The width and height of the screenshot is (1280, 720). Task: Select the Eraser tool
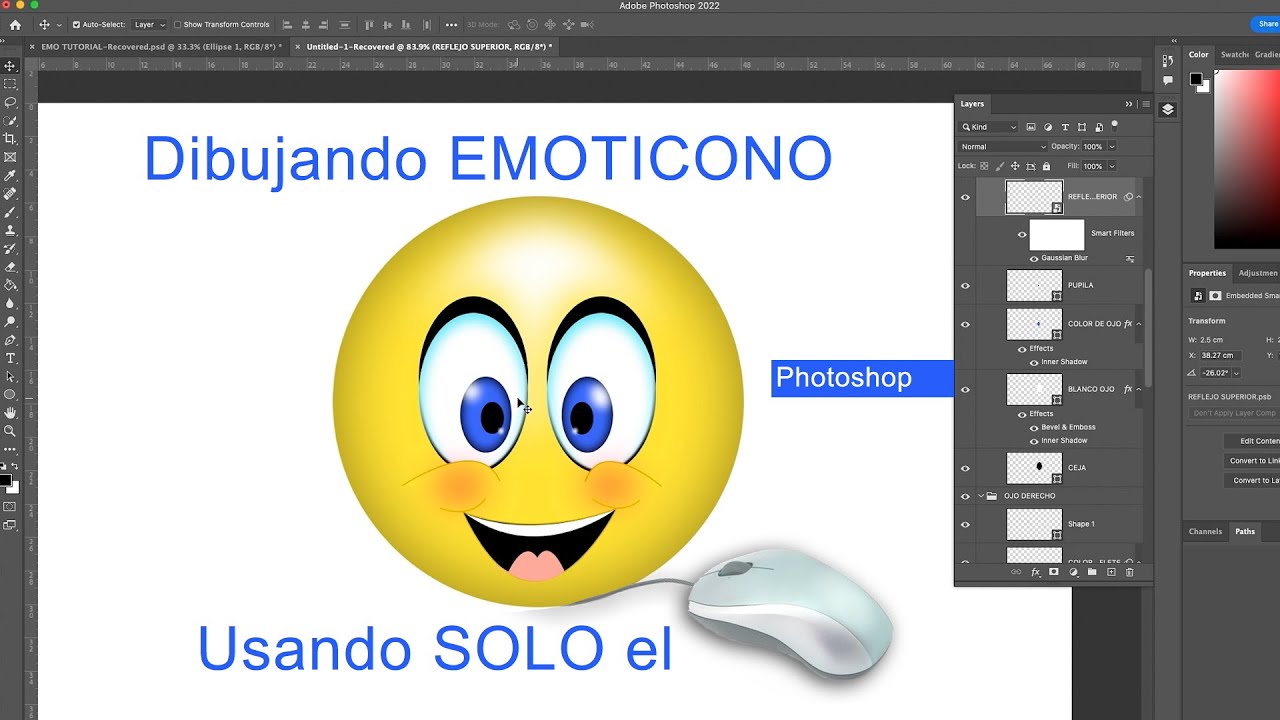tap(10, 267)
